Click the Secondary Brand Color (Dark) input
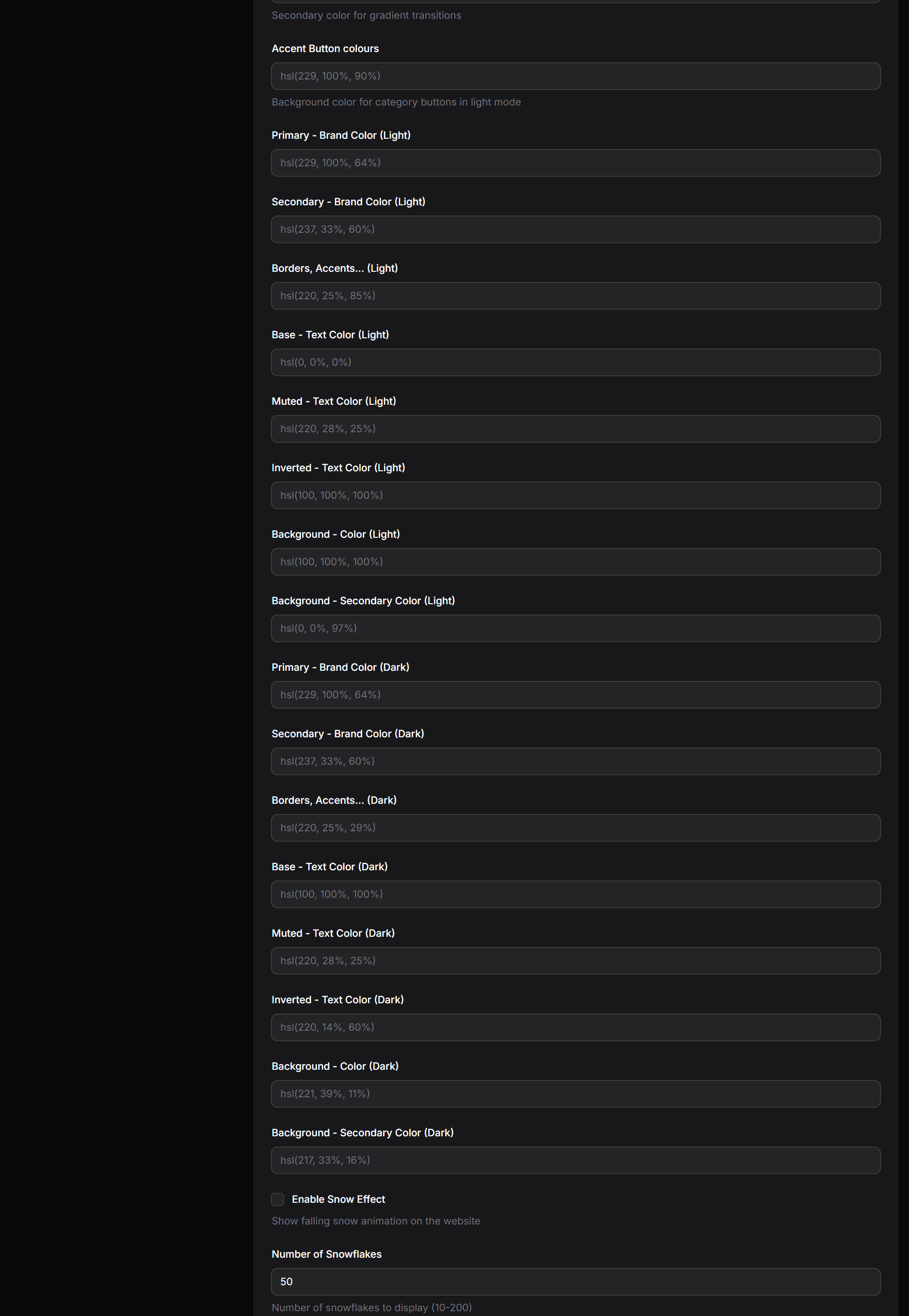This screenshot has width=909, height=1316. pos(575,761)
